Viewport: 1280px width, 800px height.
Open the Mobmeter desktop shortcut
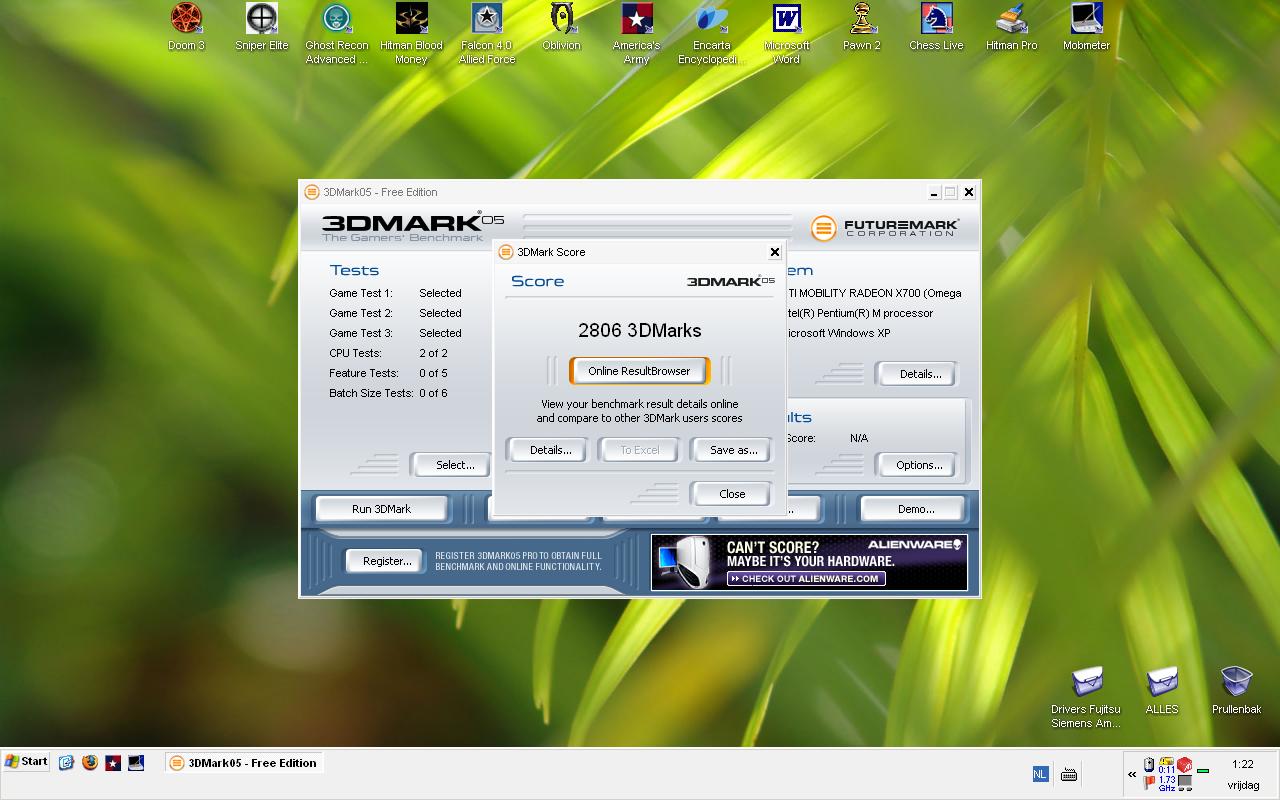point(1087,27)
